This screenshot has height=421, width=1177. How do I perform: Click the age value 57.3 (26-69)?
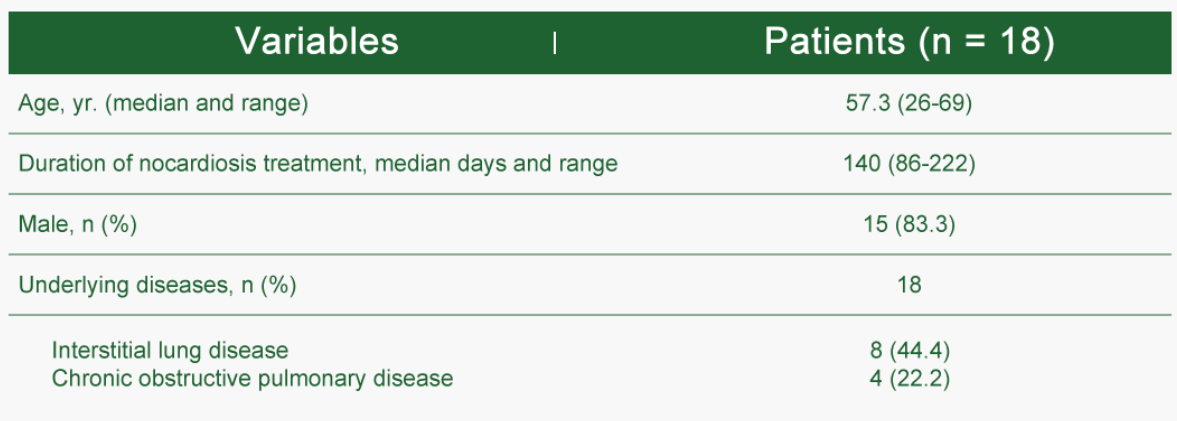point(908,104)
